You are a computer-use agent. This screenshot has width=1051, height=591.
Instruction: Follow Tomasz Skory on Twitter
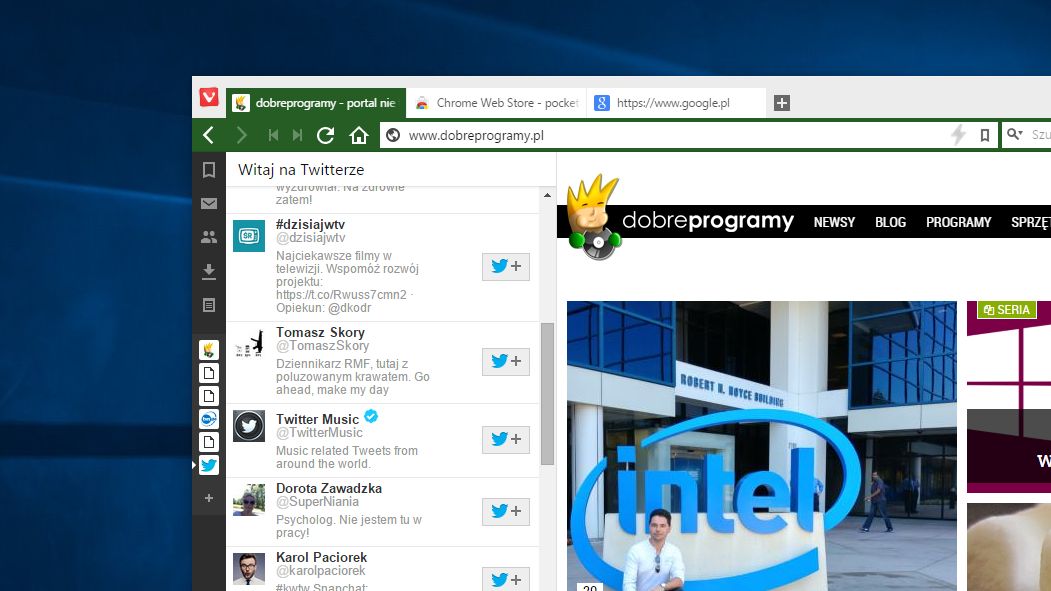click(506, 362)
